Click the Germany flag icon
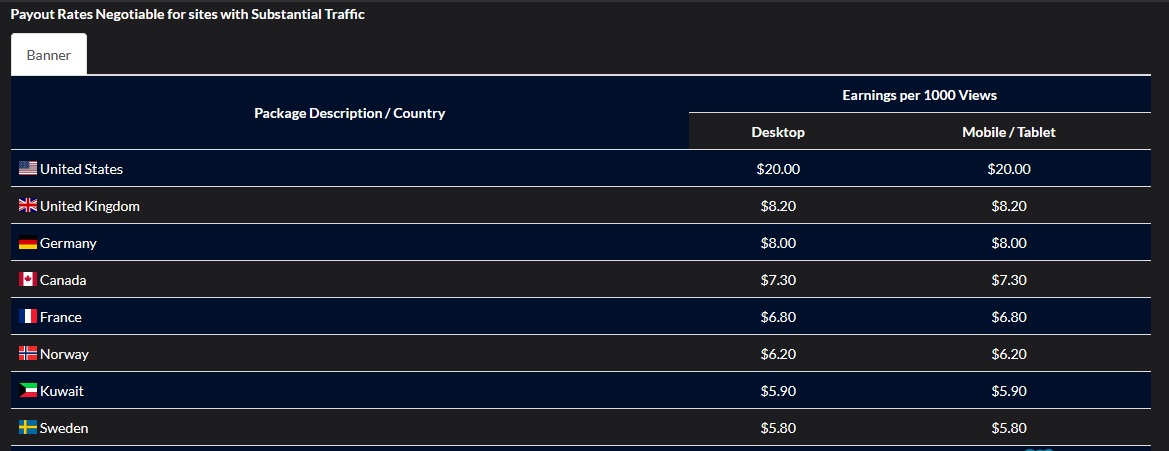 point(28,243)
